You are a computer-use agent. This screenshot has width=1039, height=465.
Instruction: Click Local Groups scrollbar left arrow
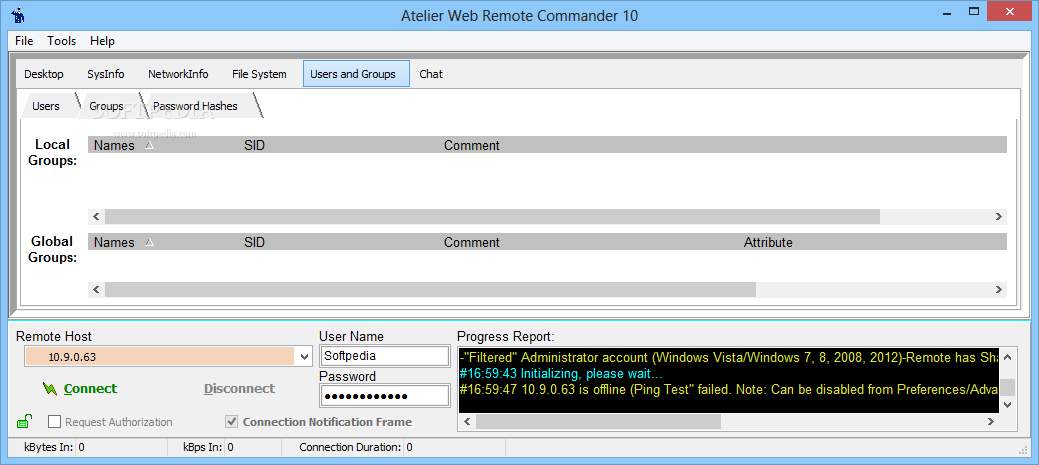96,217
